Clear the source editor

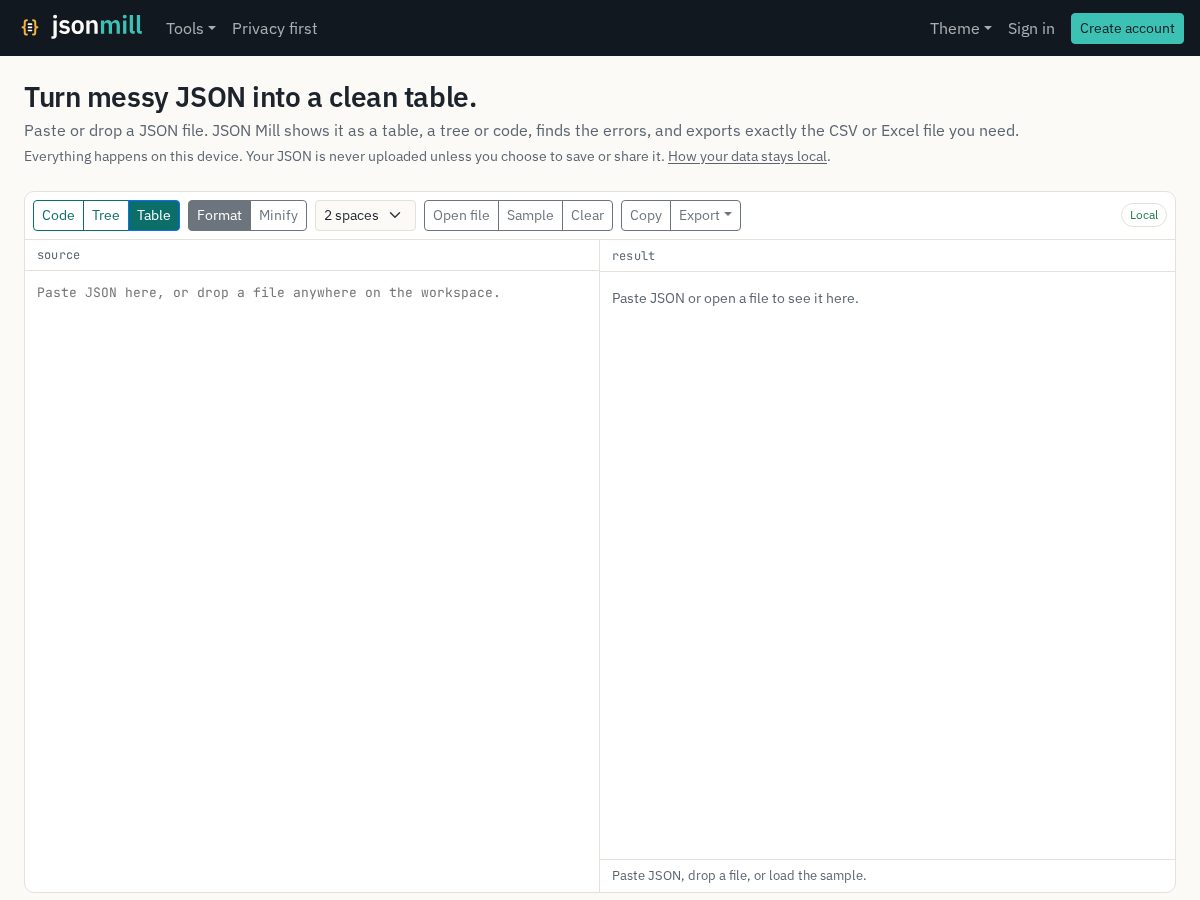coord(587,215)
